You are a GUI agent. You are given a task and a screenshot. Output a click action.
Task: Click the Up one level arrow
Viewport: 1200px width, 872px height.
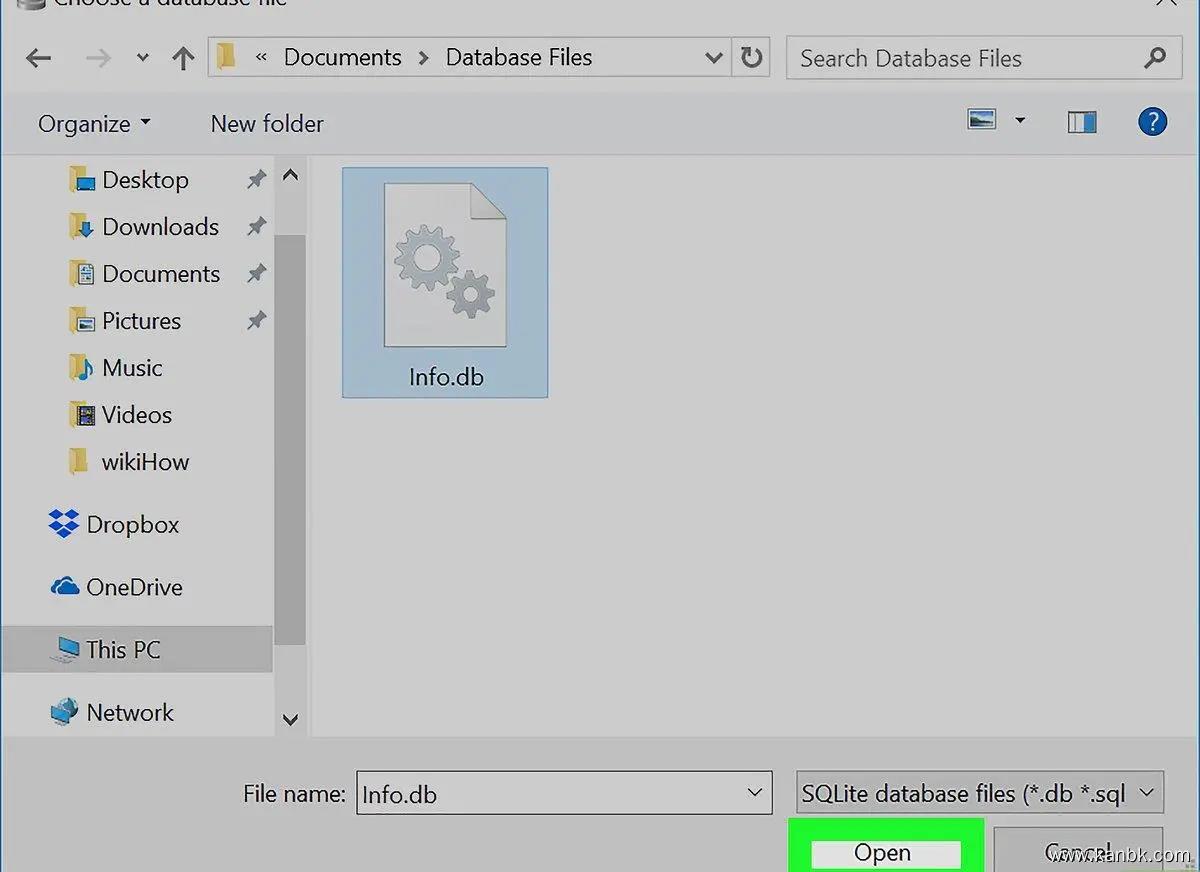click(x=182, y=58)
